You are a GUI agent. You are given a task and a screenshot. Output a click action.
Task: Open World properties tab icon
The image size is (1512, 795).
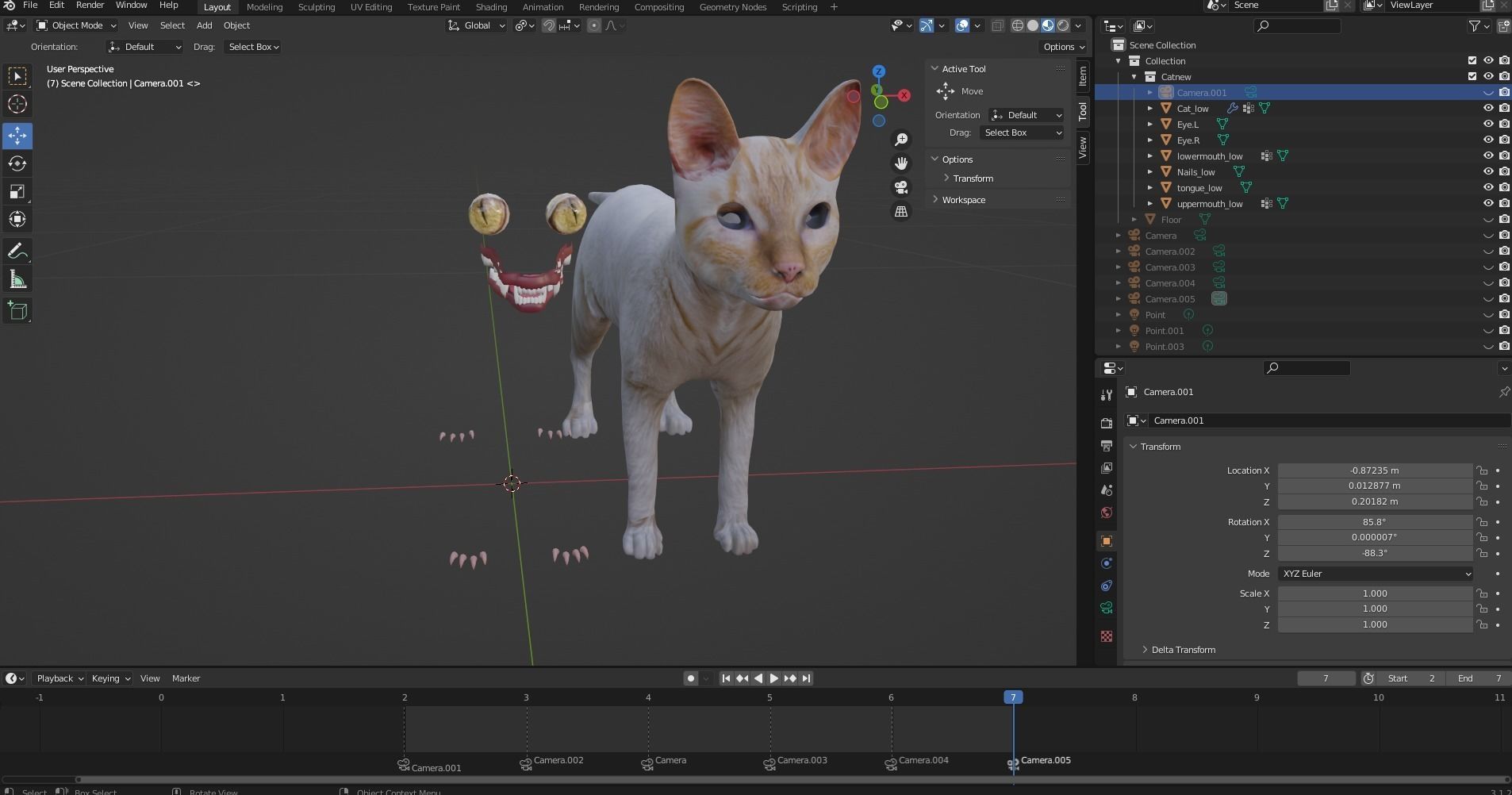click(1106, 512)
